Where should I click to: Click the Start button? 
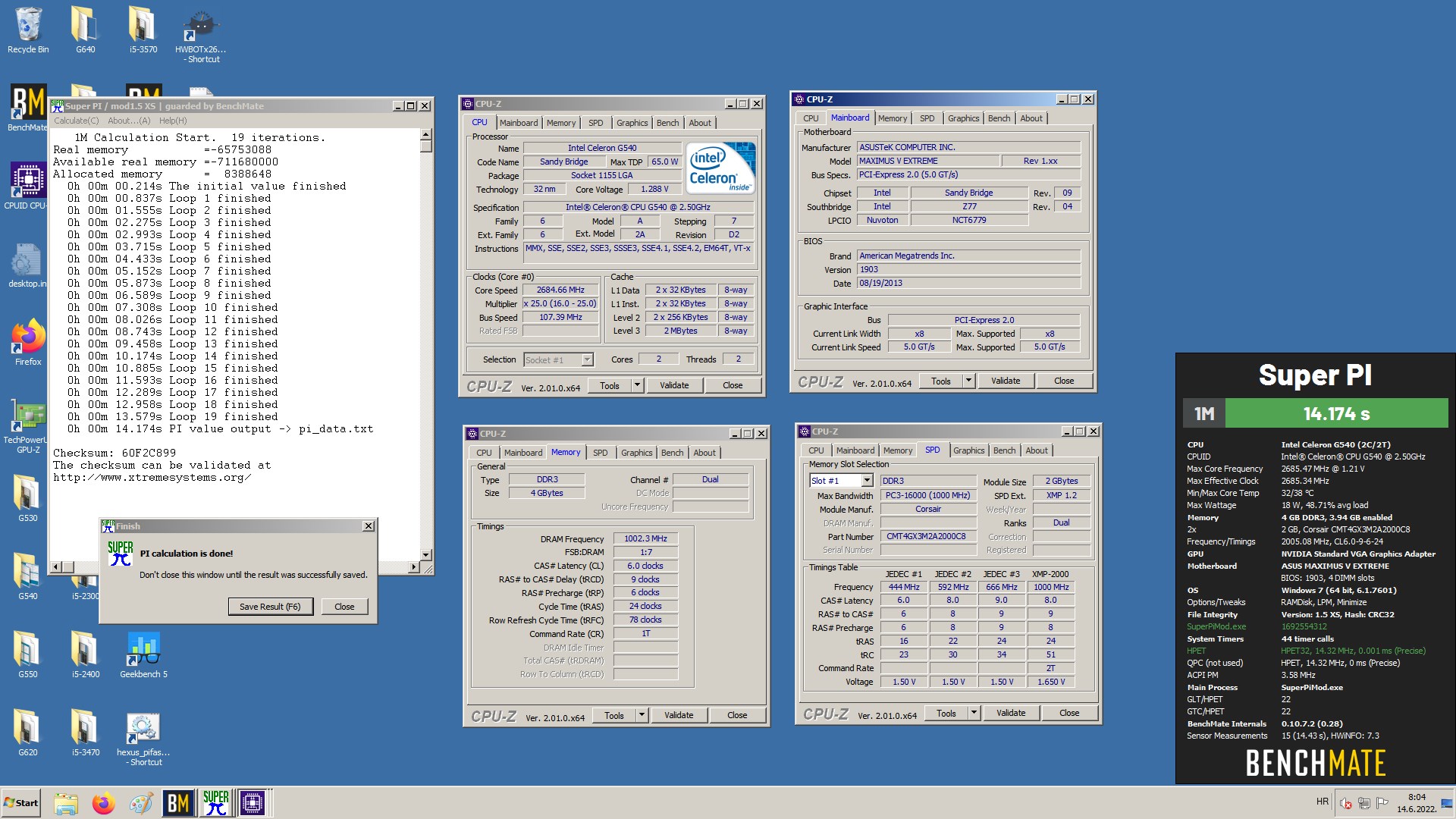click(21, 803)
